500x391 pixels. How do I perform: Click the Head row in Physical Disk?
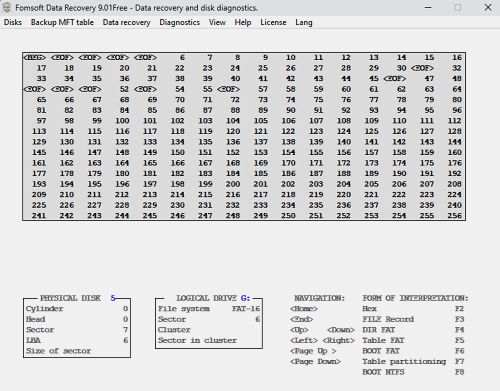(77, 319)
